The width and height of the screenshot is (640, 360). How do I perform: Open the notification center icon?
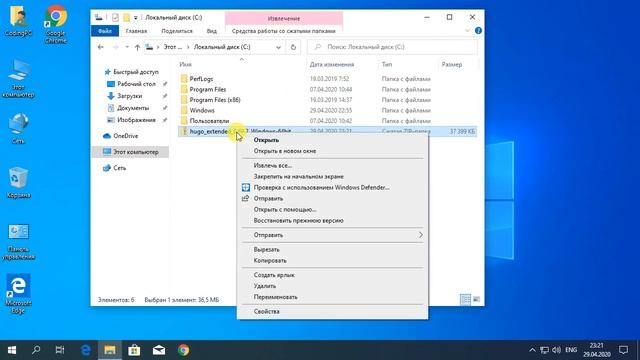(623, 350)
